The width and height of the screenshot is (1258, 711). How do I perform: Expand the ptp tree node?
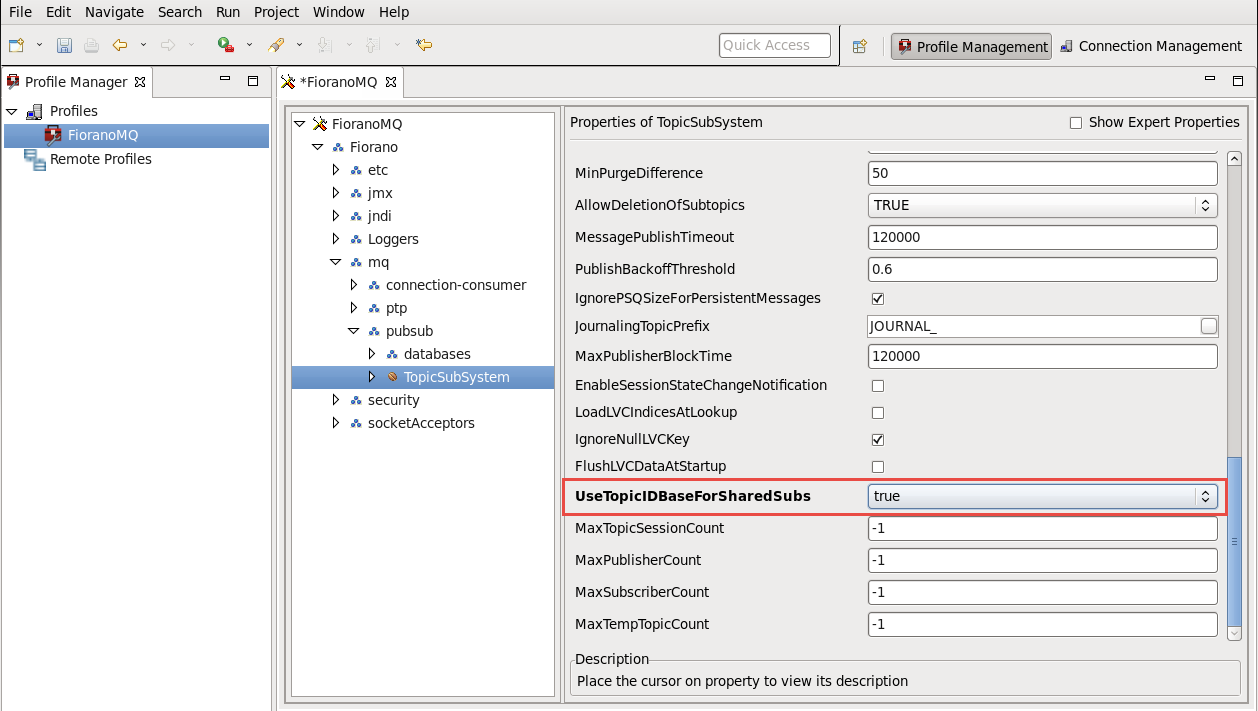click(354, 308)
